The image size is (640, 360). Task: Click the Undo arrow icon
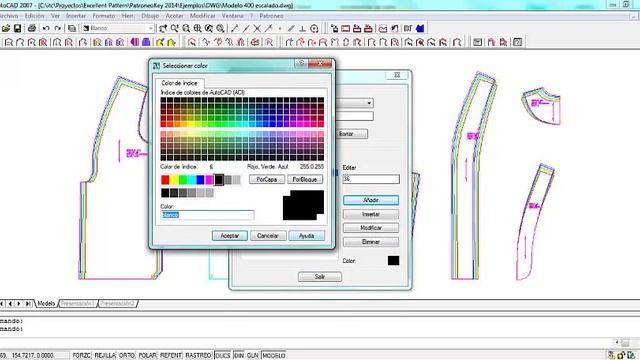pos(46,28)
